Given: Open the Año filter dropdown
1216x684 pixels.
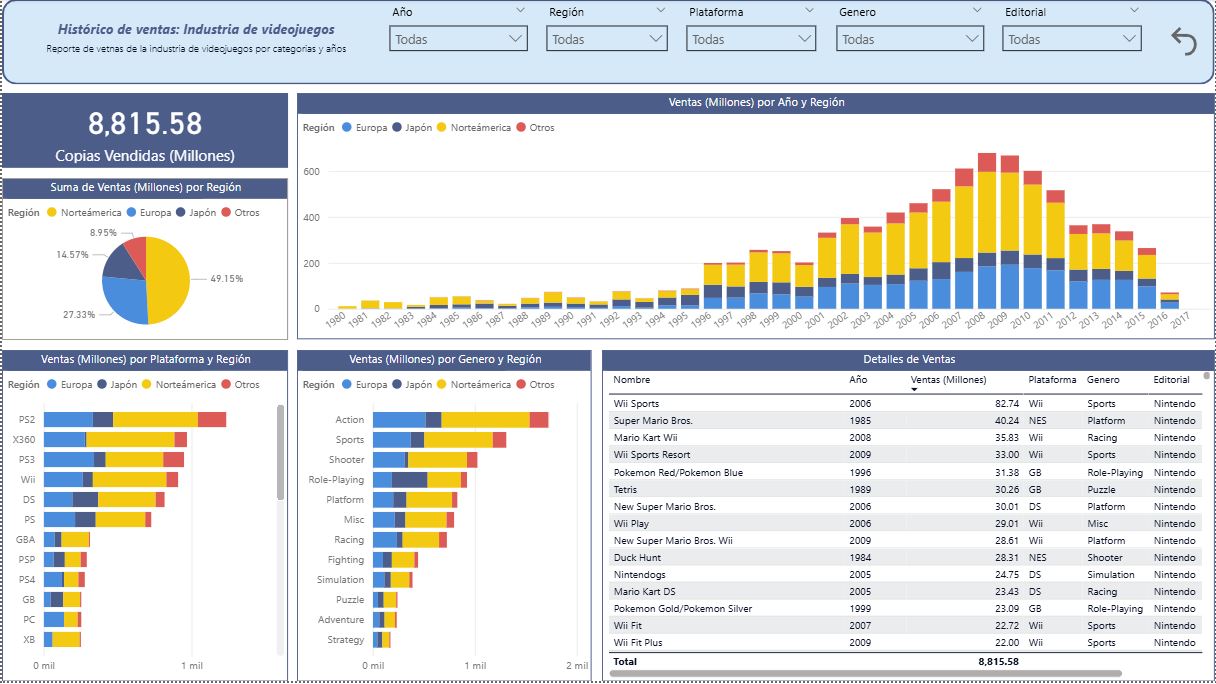Looking at the screenshot, I should 458,40.
